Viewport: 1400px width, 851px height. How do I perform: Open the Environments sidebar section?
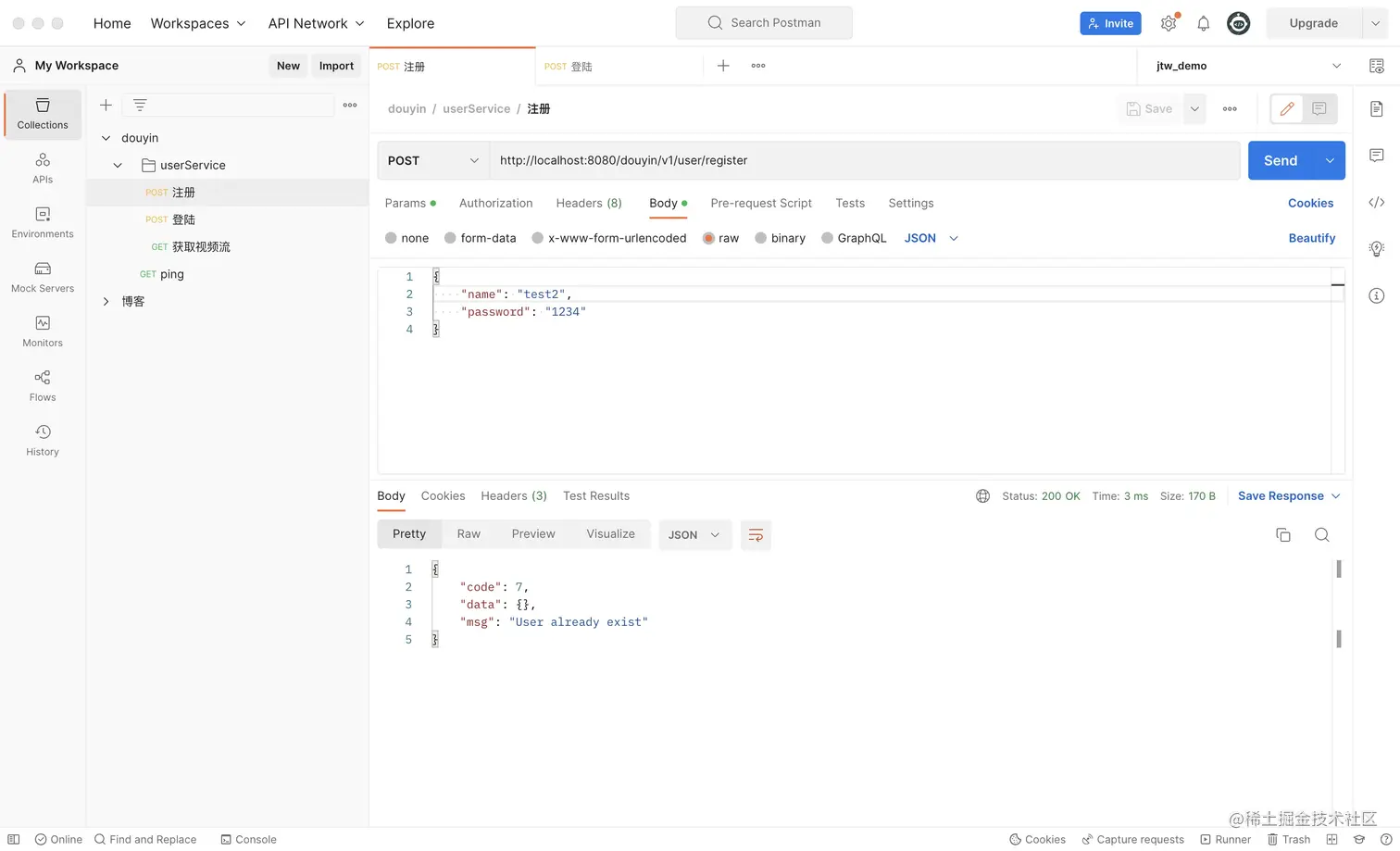coord(43,223)
